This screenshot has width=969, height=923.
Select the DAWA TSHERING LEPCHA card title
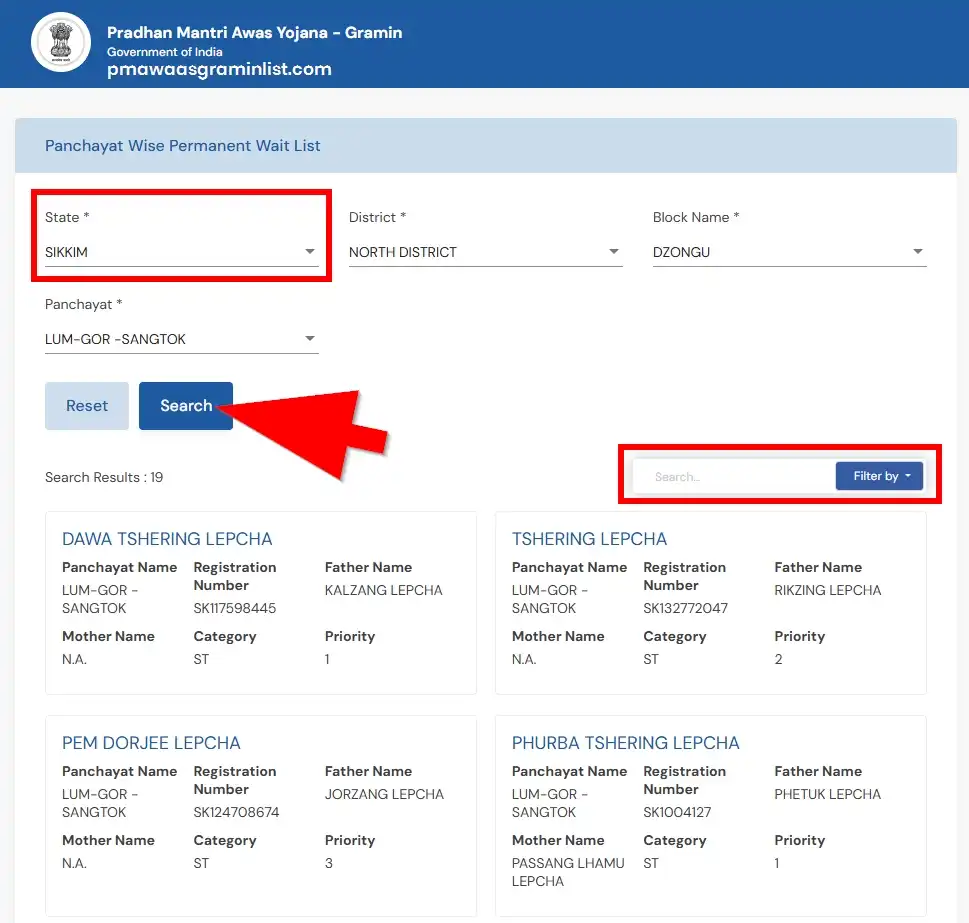(167, 539)
